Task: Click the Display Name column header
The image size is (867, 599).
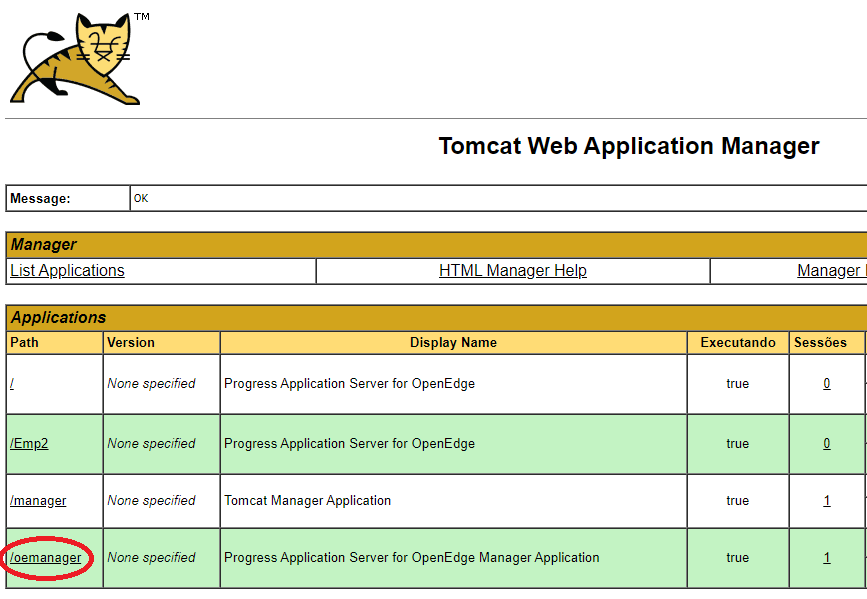Action: pos(453,343)
